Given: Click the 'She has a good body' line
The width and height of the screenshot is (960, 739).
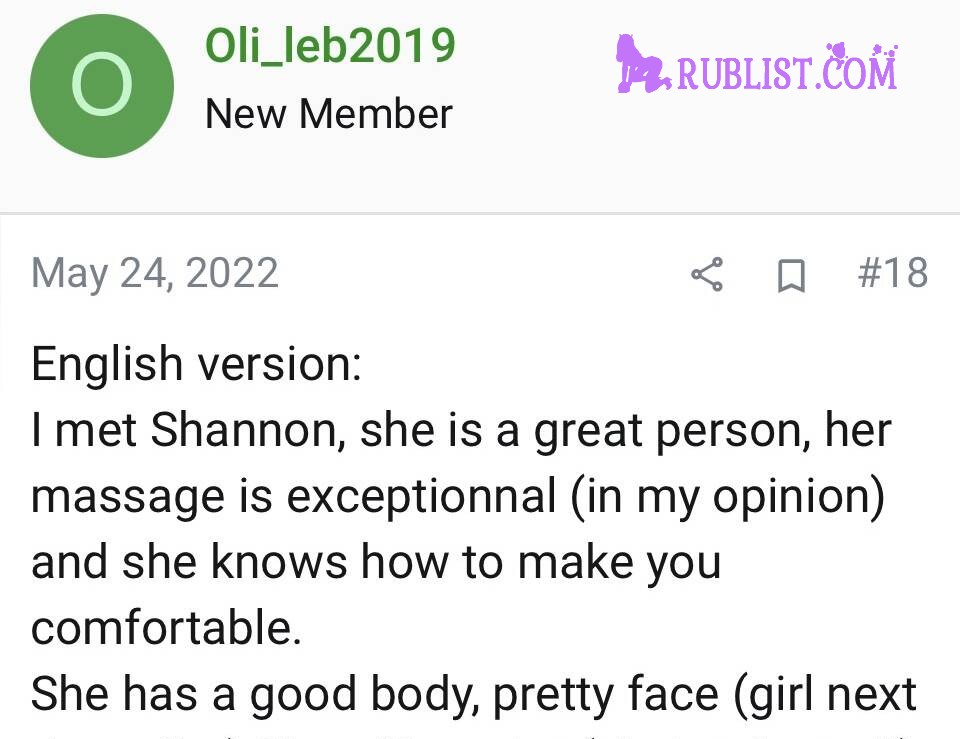Looking at the screenshot, I should [x=255, y=695].
